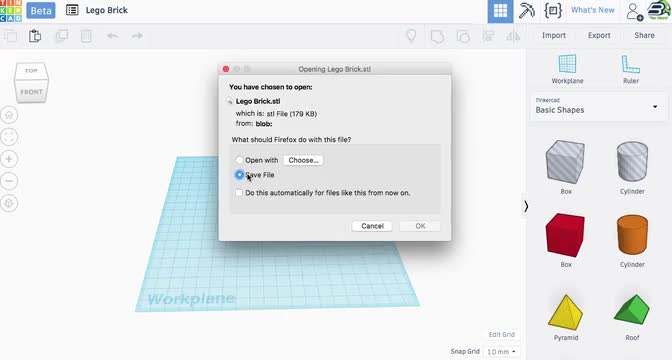Viewport: 672px width, 360px height.
Task: Click the Zoom in plus button
Action: [x=9, y=159]
